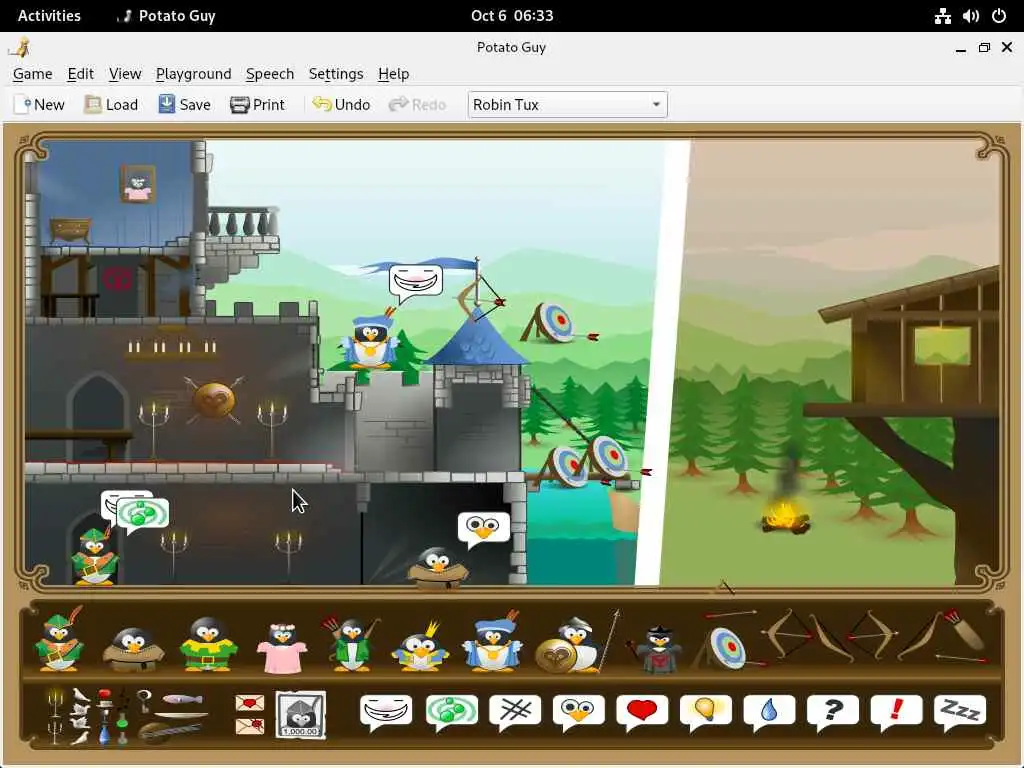Image resolution: width=1024 pixels, height=768 pixels.
Task: Click the campfire in the forest scene
Action: point(786,516)
